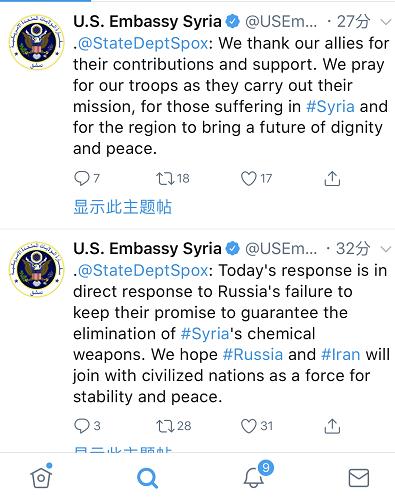Open the #Russia hashtag
This screenshot has height=501, width=395.
pos(253,354)
